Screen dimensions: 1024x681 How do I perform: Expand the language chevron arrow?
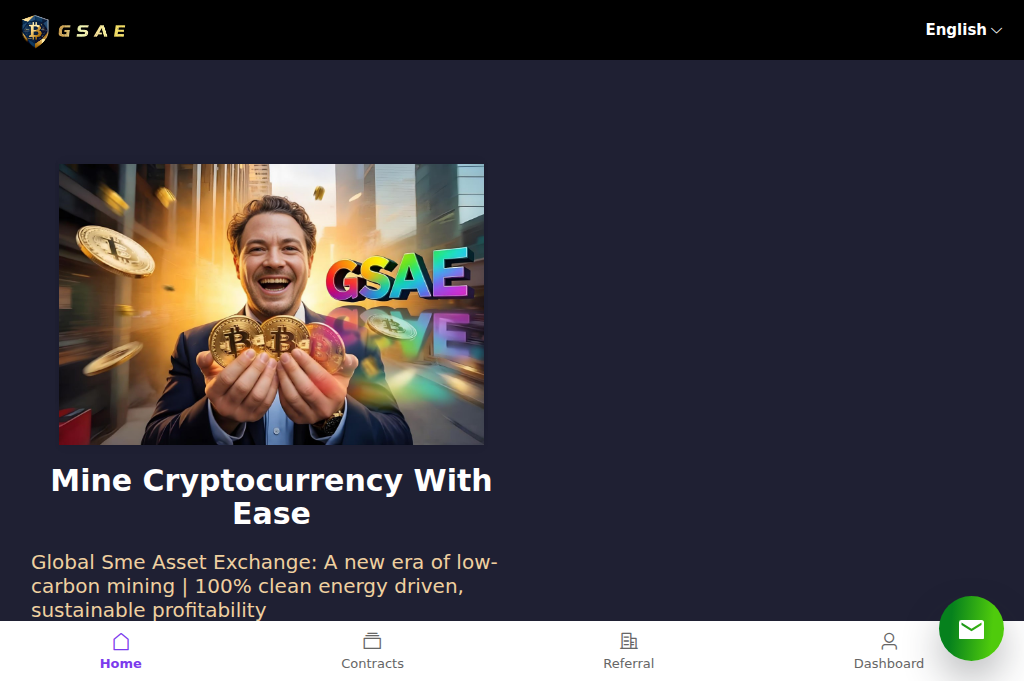(x=997, y=31)
